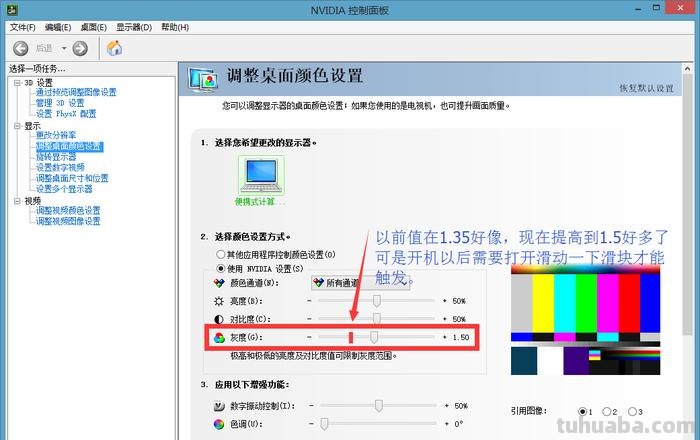The height and width of the screenshot is (440, 700).
Task: Click the 亮度(B) slider thumb
Action: tap(377, 301)
